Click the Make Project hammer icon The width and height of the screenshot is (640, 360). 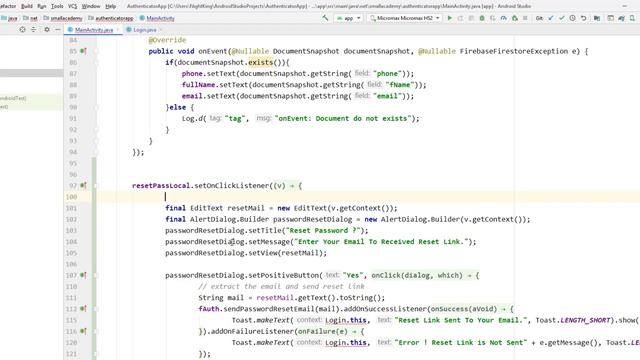pyautogui.click(x=325, y=18)
